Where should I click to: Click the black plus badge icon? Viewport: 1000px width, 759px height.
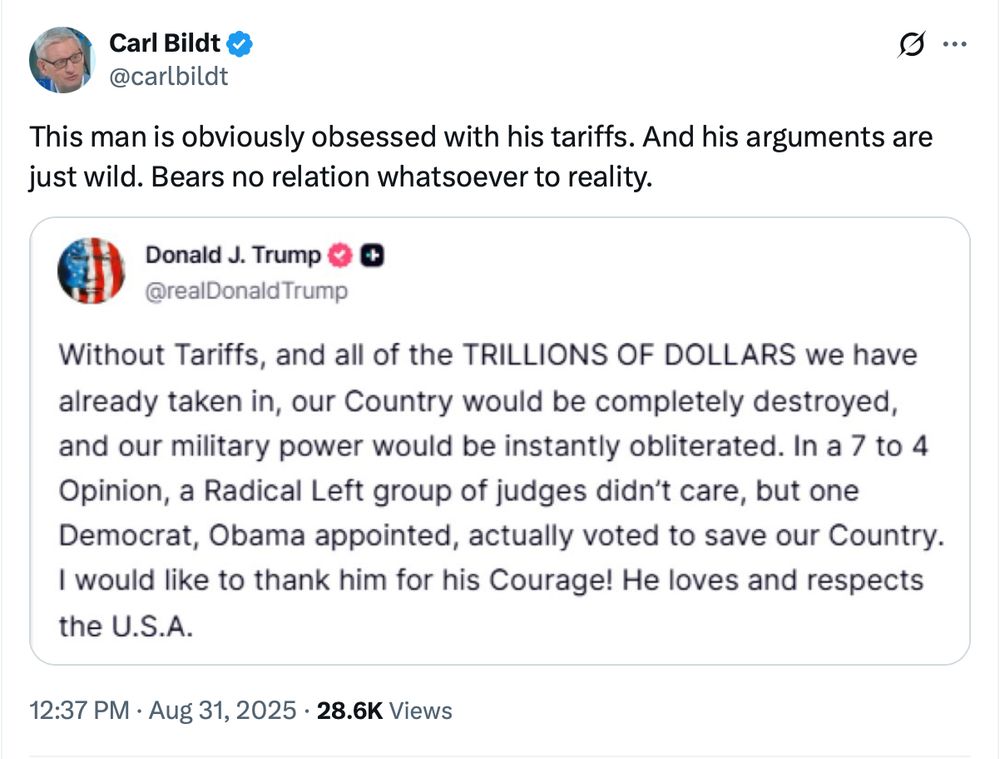(372, 255)
